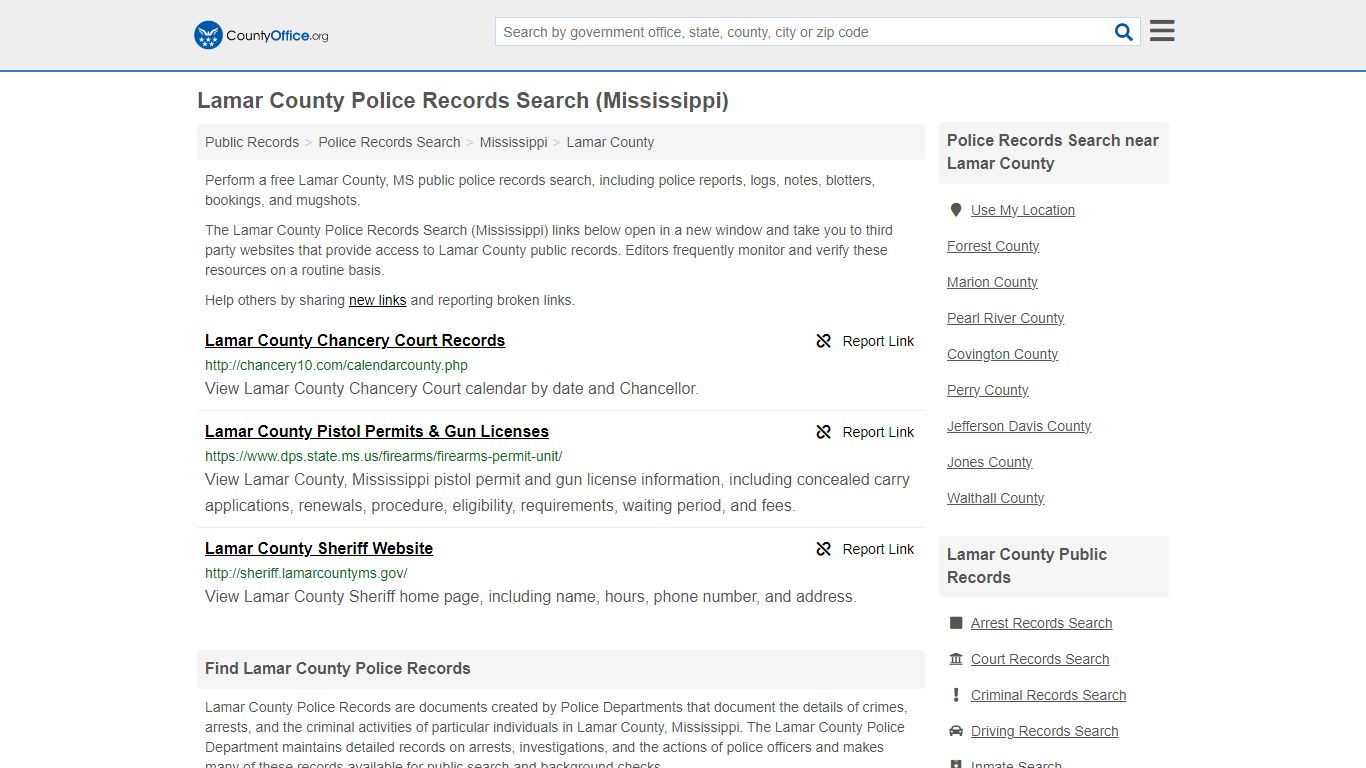Open the Police Records Search breadcrumb
The image size is (1366, 768).
pos(389,142)
